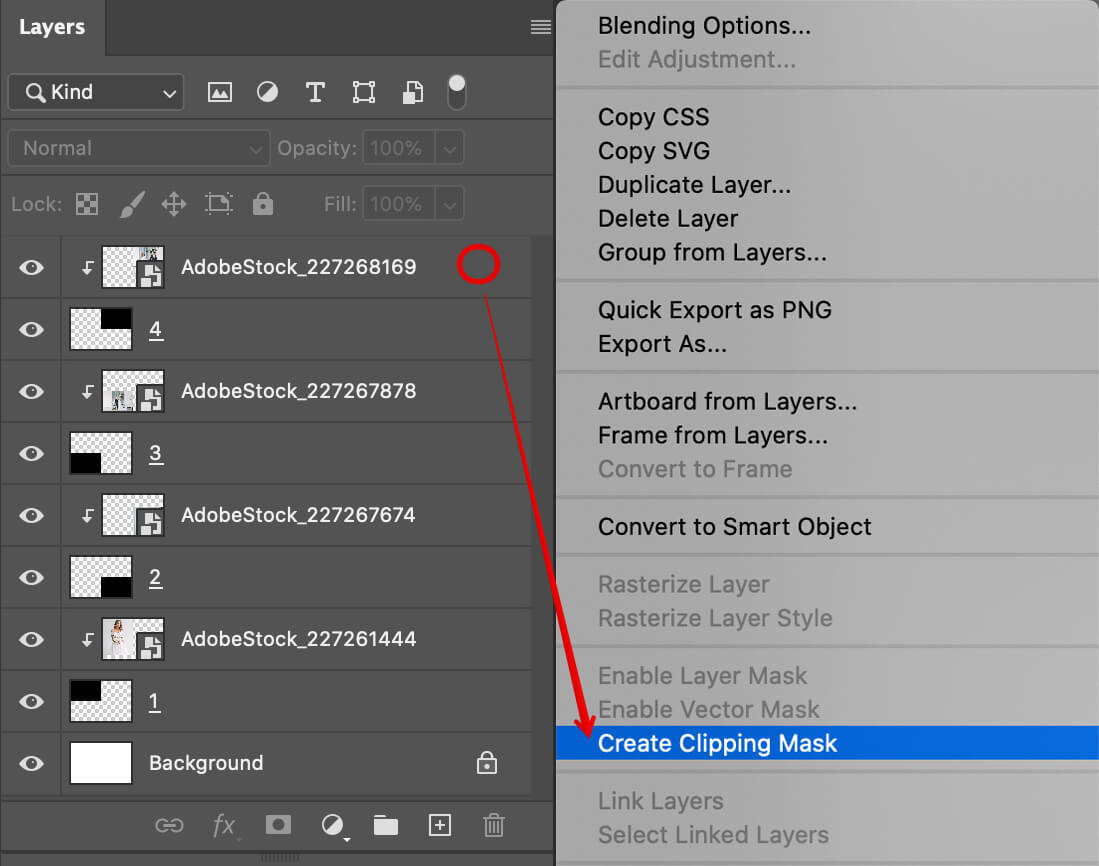Select Convert to Smart Object menu item
The height and width of the screenshot is (866, 1099).
tap(734, 526)
